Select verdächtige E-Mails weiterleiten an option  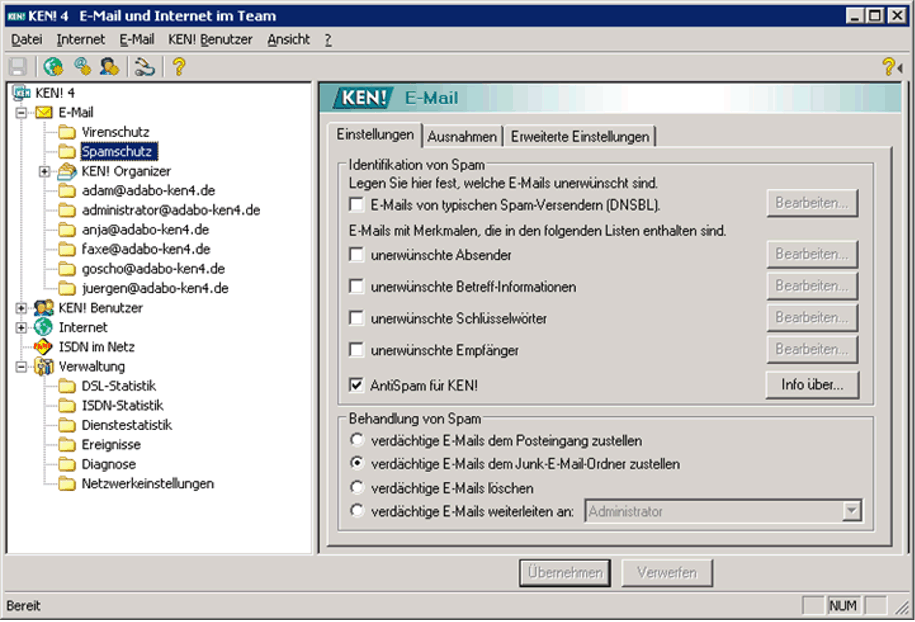point(357,511)
